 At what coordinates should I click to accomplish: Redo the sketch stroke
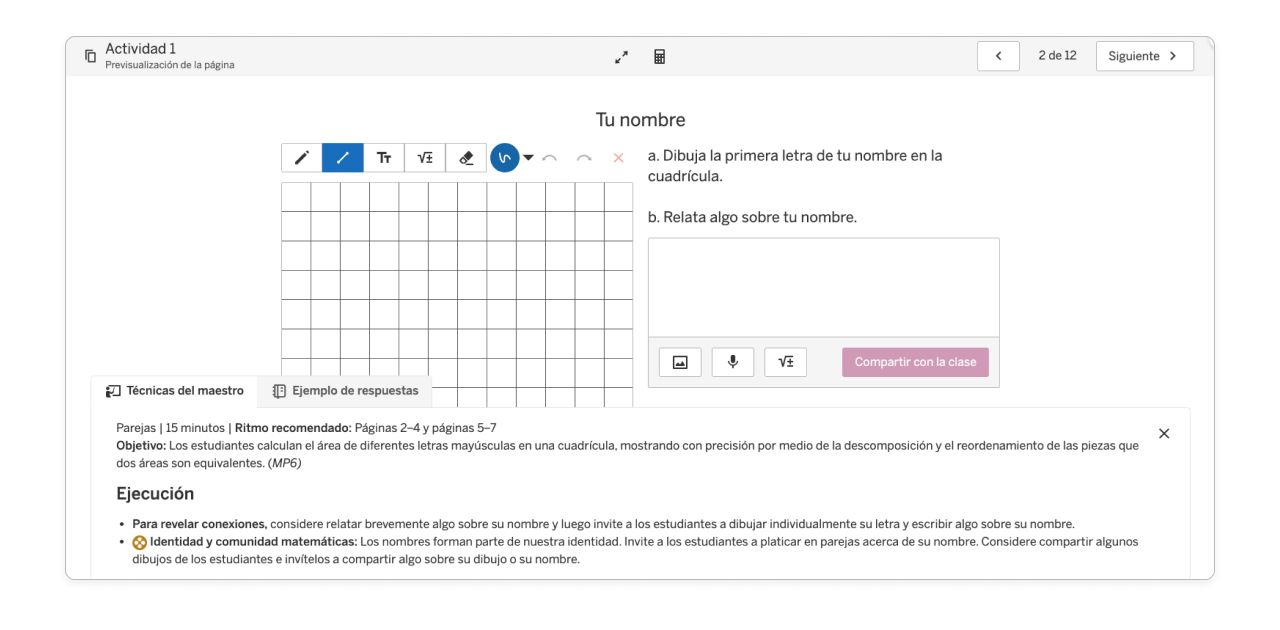point(584,158)
